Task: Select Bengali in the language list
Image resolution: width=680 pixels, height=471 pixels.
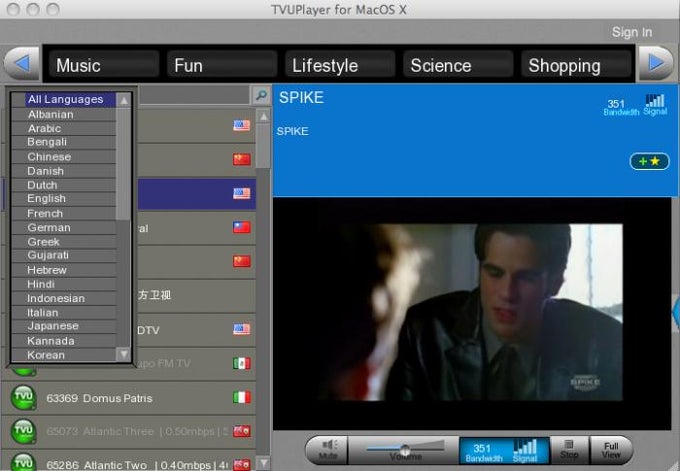Action: (x=64, y=142)
